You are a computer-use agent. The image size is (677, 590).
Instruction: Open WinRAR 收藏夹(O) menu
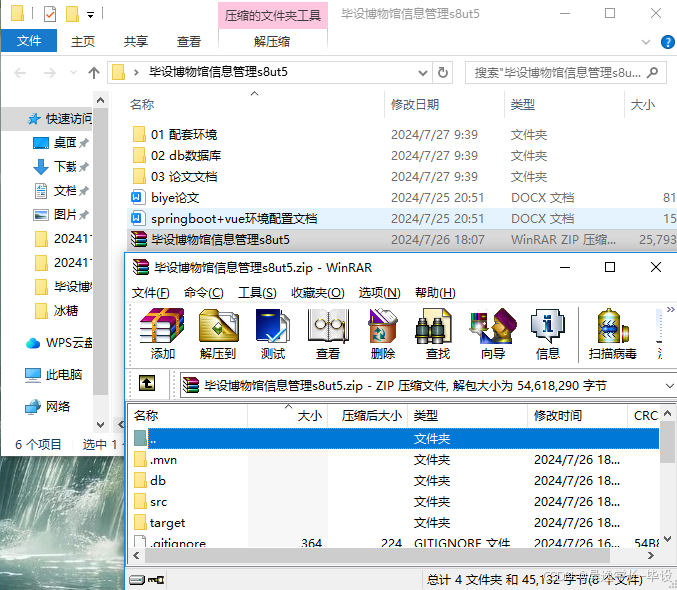(317, 293)
